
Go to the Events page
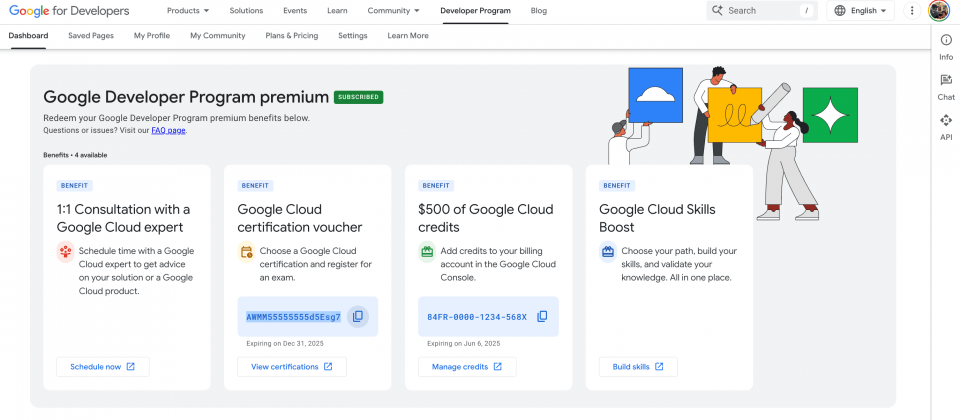295,10
